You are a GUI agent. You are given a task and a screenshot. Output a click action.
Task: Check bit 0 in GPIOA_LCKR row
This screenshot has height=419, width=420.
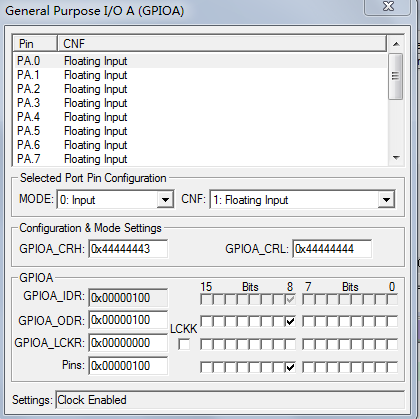click(392, 344)
